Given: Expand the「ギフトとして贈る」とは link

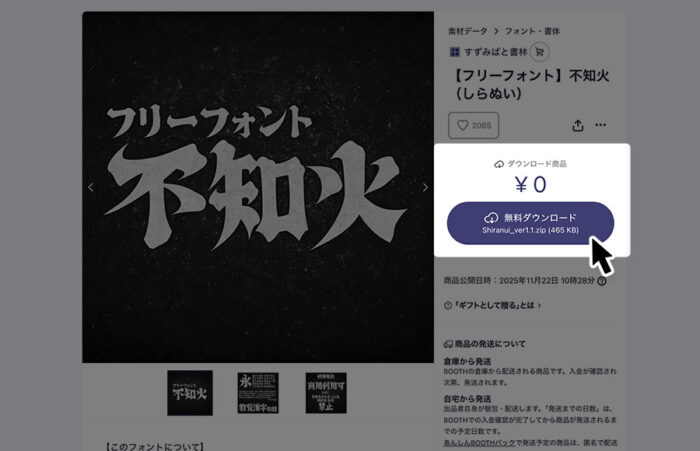Looking at the screenshot, I should (x=497, y=305).
